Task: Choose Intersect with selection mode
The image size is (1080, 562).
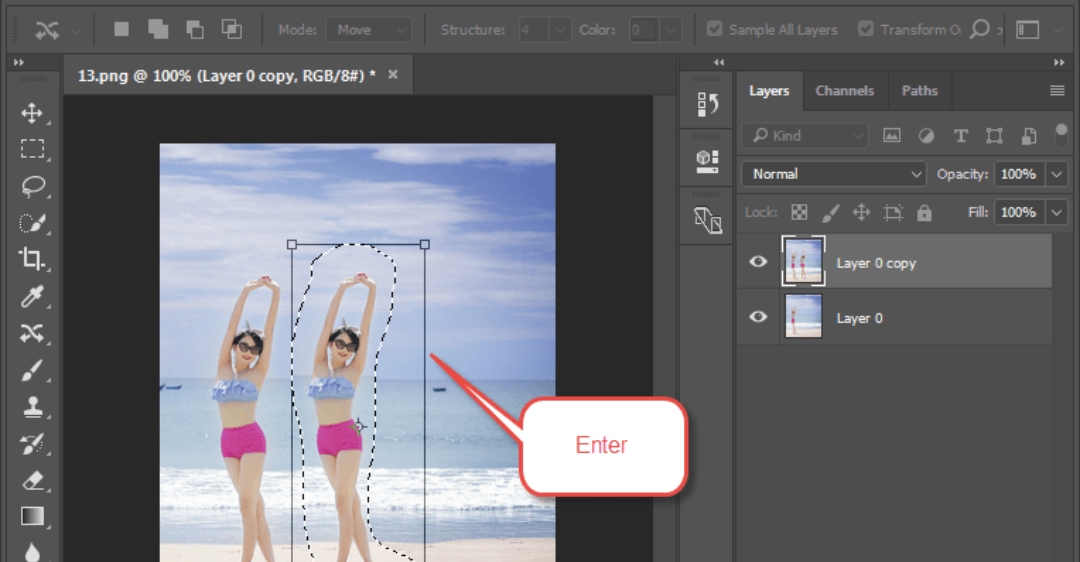Action: click(231, 30)
